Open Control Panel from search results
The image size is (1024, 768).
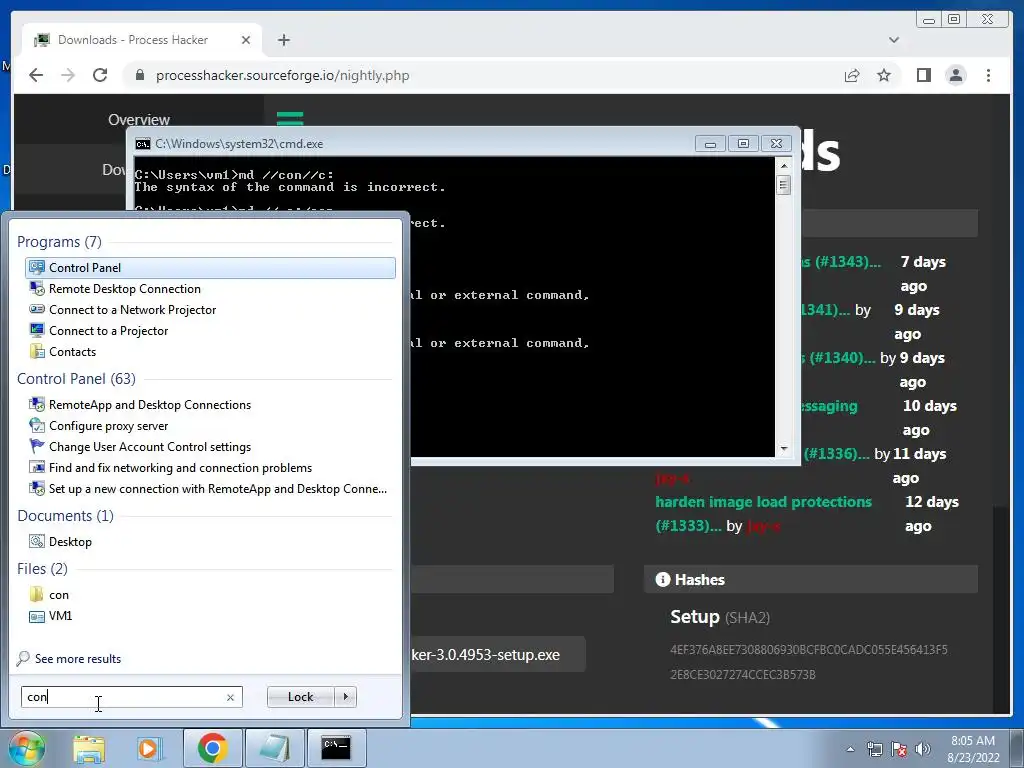210,268
